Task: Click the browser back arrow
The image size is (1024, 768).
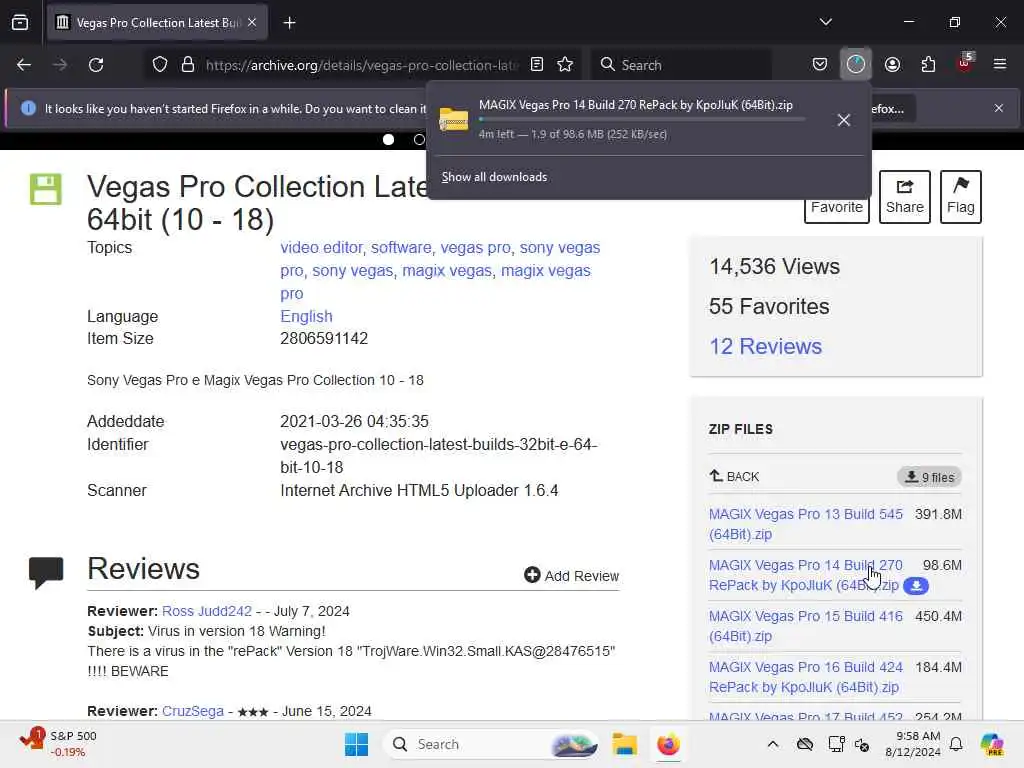Action: pyautogui.click(x=24, y=65)
